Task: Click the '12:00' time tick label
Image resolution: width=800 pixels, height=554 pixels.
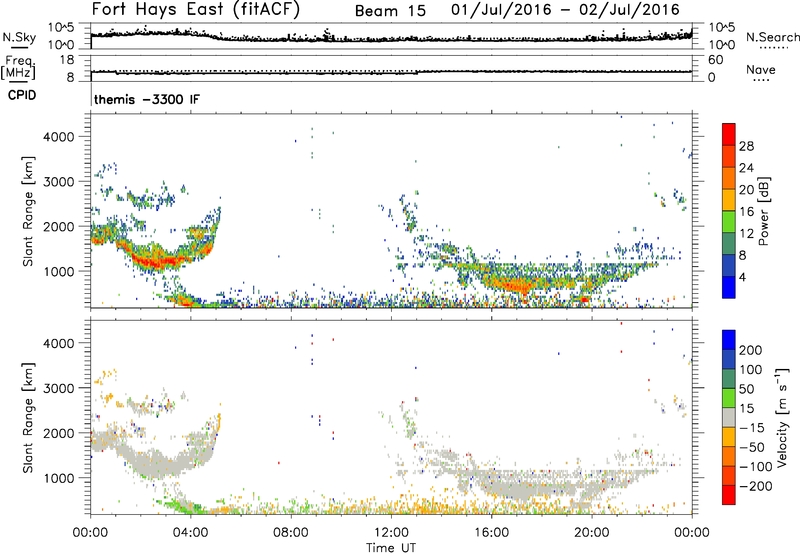Action: click(x=391, y=533)
